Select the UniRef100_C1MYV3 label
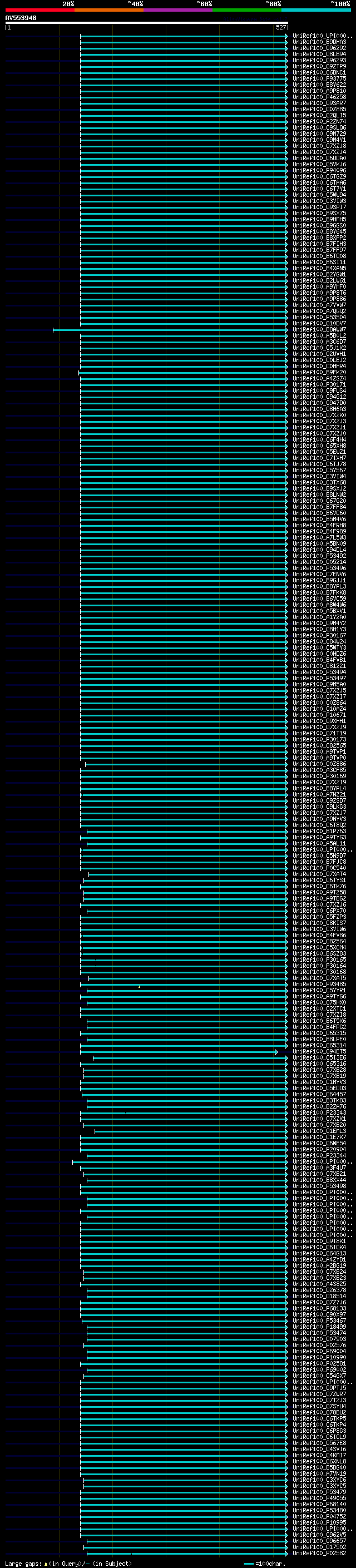 (319, 1082)
